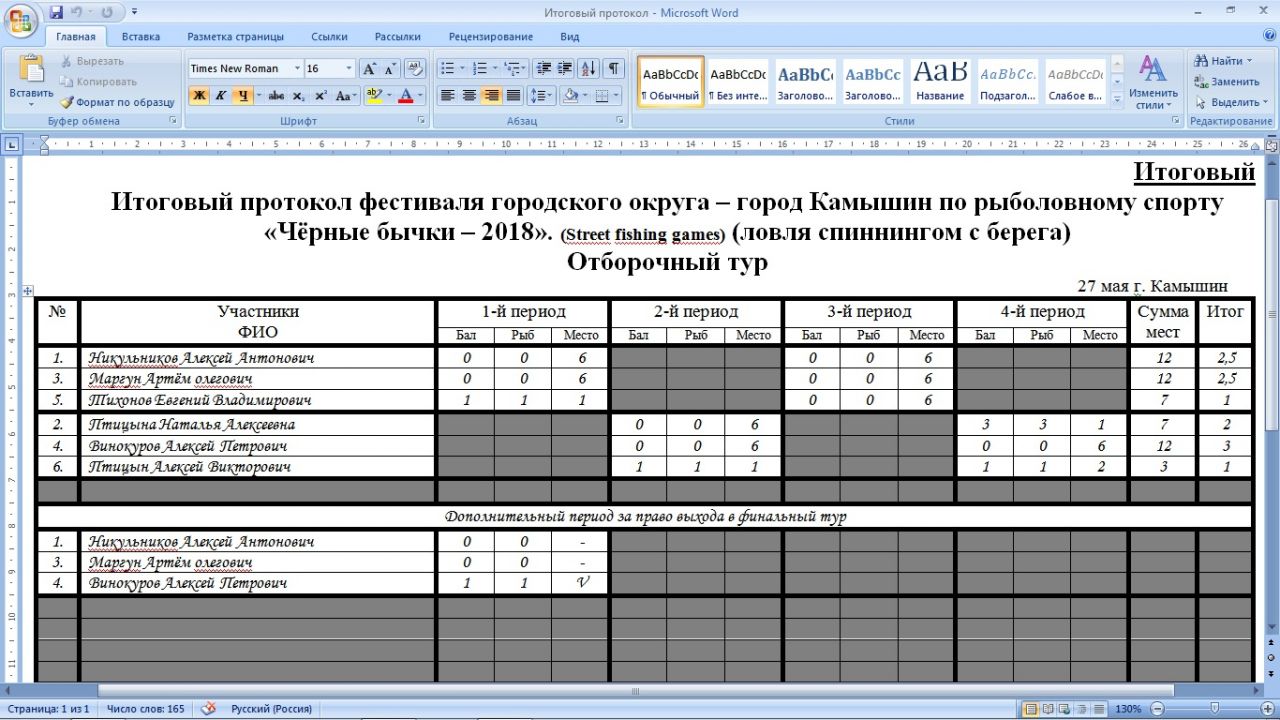Toggle Italic (К) formatting
1280x720 pixels.
coord(220,96)
